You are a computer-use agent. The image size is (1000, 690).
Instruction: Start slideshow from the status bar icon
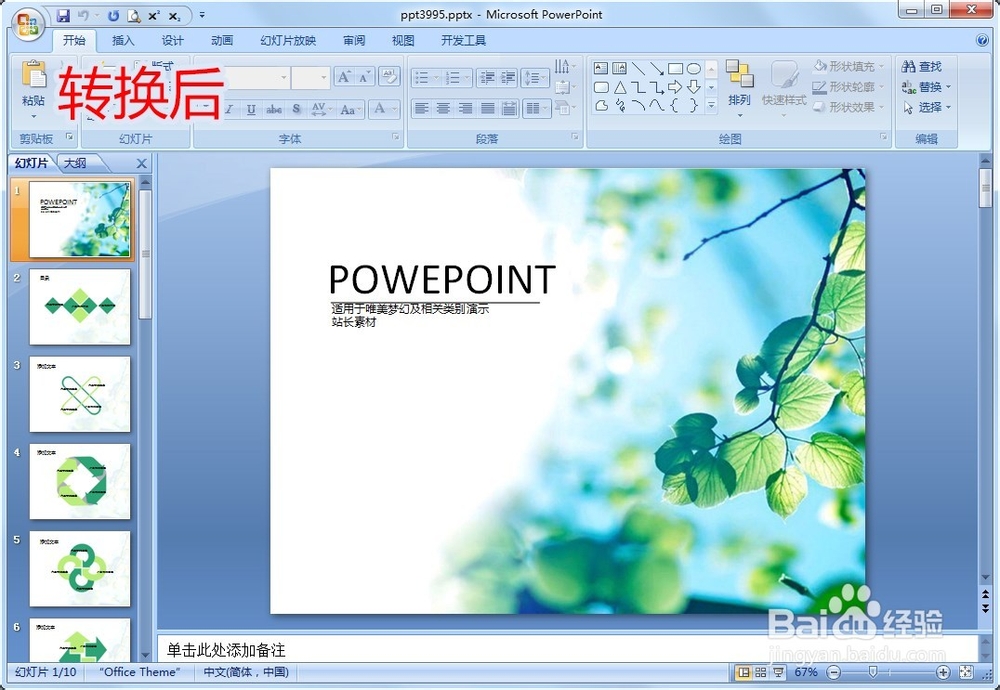point(777,672)
